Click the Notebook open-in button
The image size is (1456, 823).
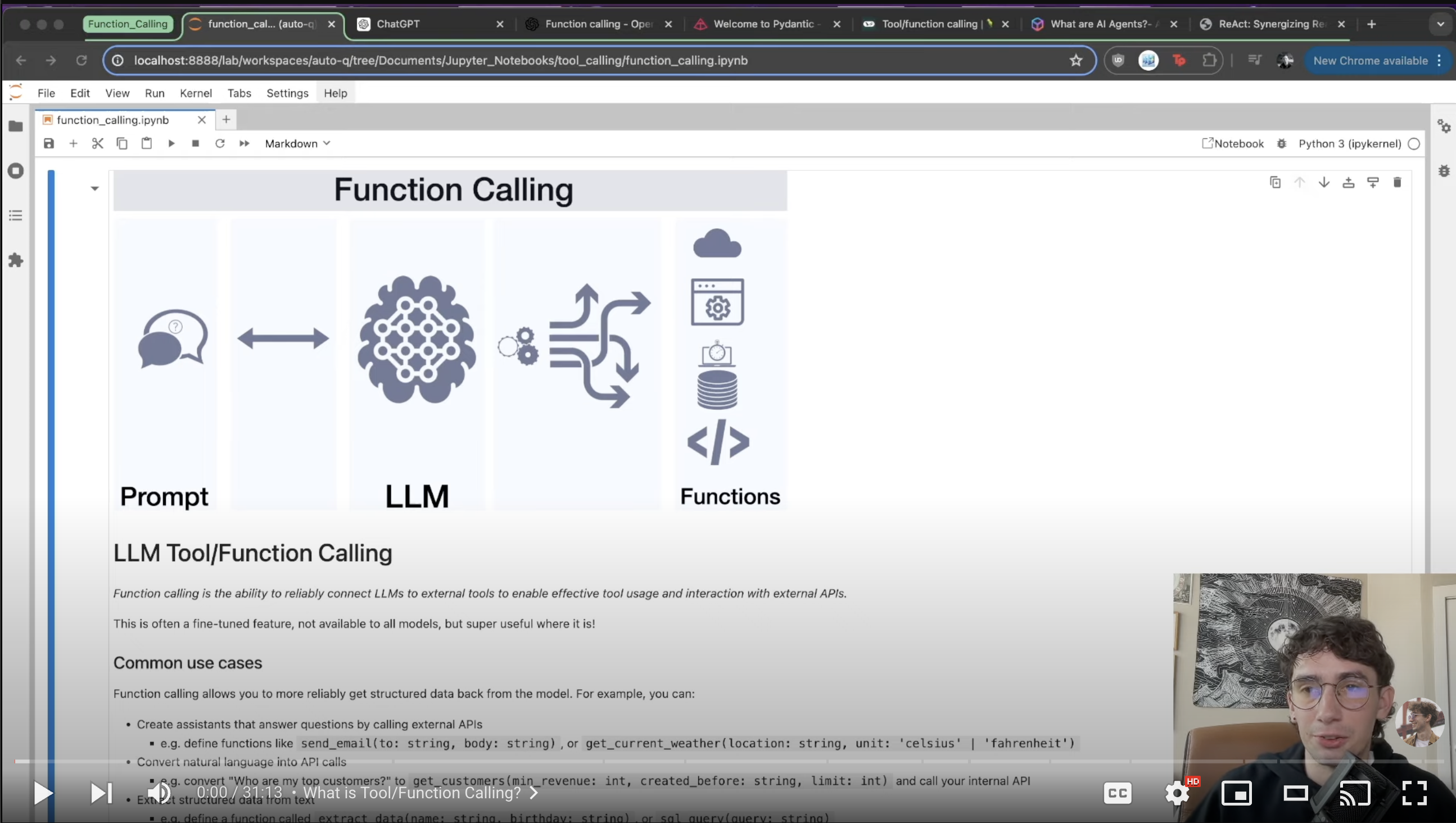tap(1233, 143)
